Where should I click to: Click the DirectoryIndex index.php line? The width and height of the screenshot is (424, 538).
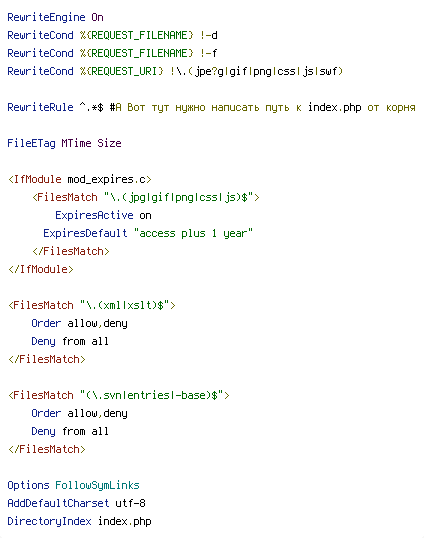click(x=79, y=521)
